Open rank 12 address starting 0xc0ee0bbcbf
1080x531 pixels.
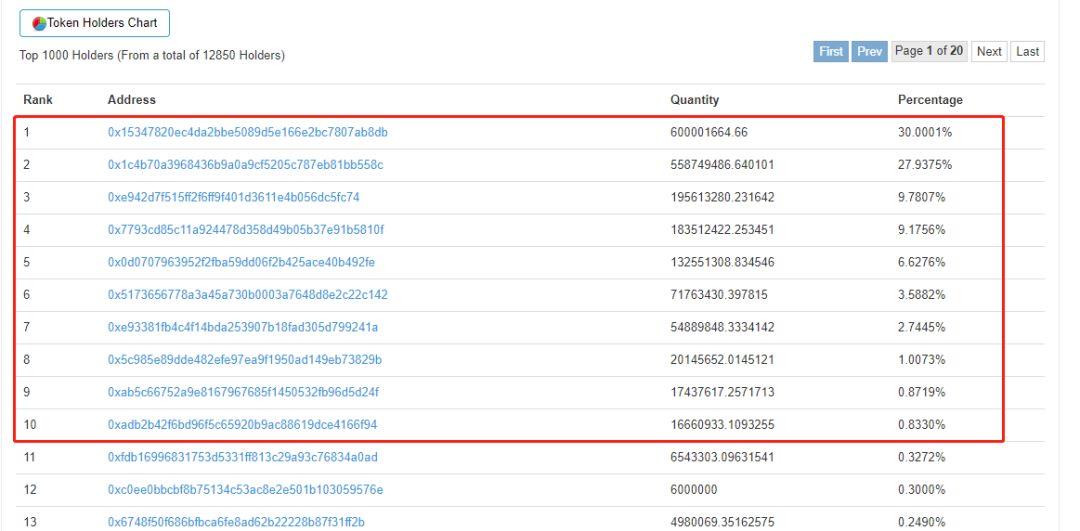[x=245, y=489]
